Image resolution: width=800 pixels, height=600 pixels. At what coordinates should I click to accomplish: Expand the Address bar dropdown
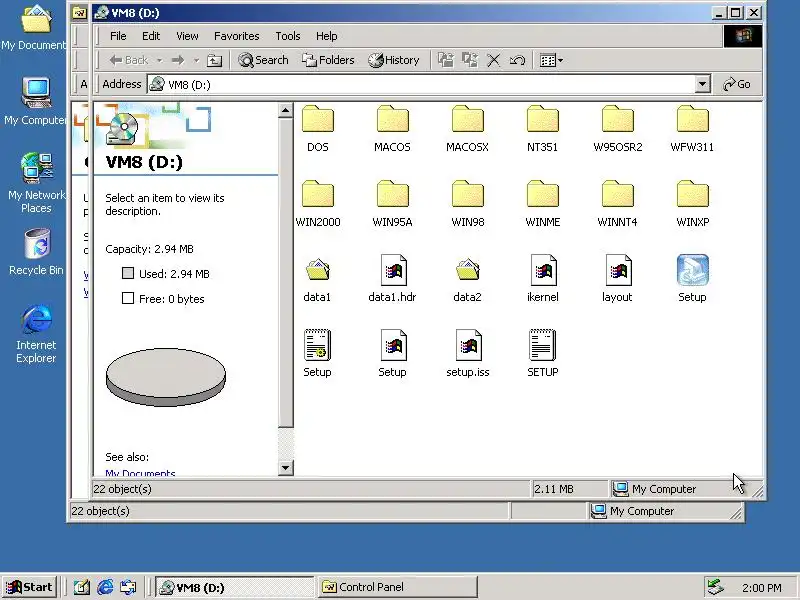click(703, 84)
